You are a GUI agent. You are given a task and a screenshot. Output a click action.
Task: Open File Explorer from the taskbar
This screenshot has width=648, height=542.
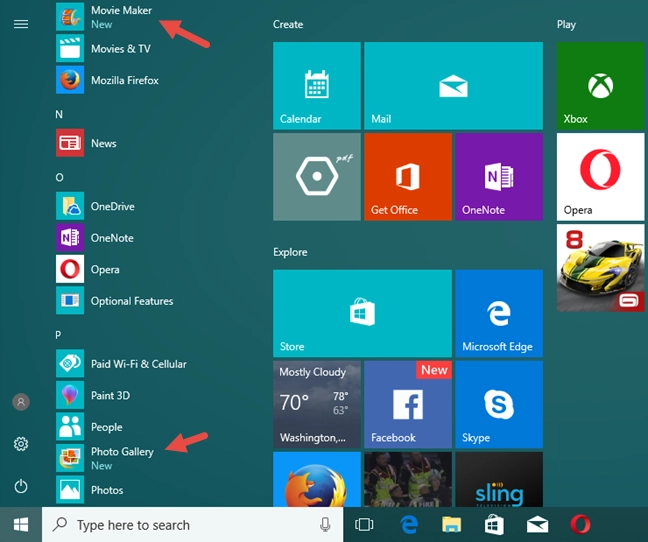[x=451, y=525]
